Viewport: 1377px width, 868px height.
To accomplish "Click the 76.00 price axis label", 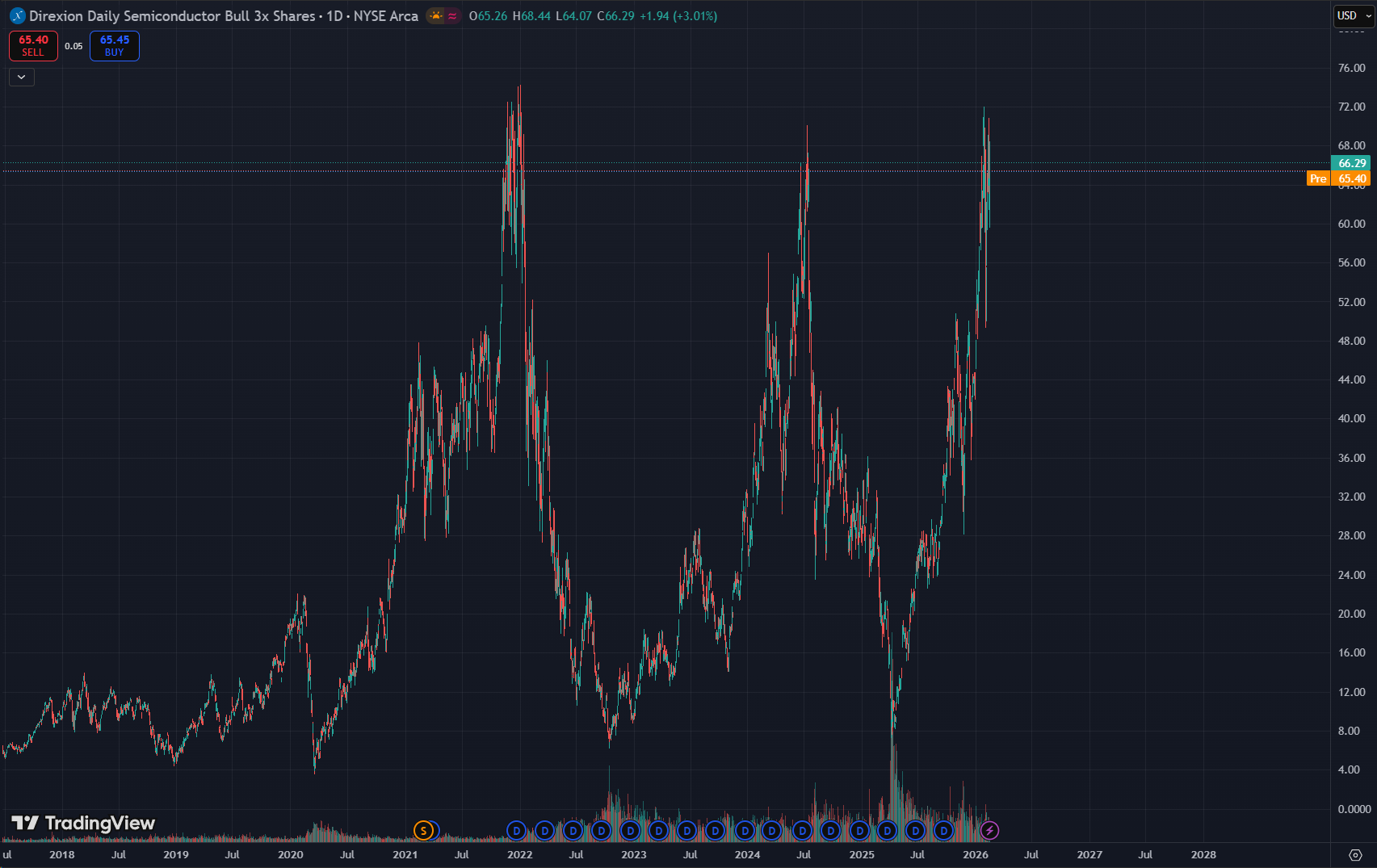I will point(1352,68).
